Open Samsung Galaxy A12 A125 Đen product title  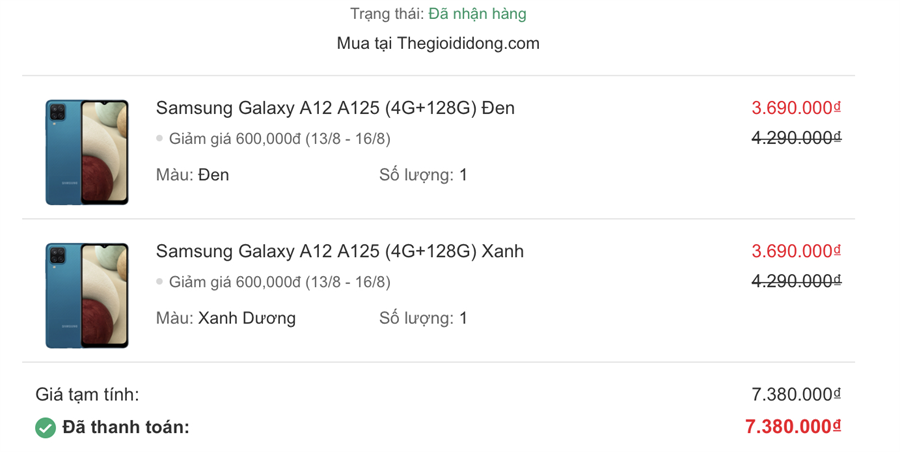tap(335, 108)
